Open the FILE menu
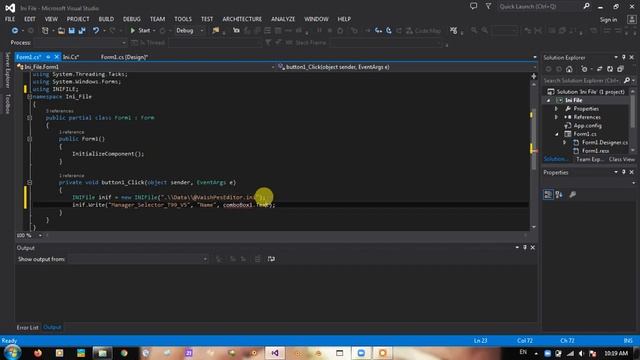640x360 pixels. [x=10, y=19]
